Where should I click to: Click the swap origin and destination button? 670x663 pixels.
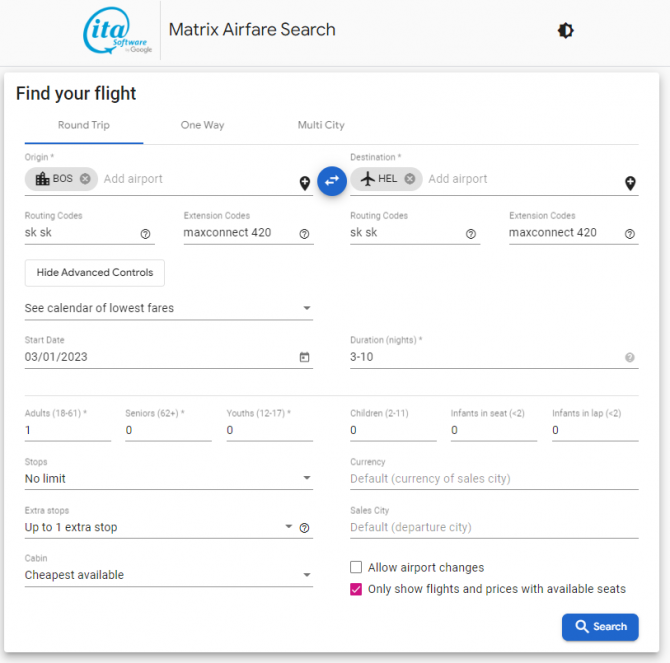332,181
